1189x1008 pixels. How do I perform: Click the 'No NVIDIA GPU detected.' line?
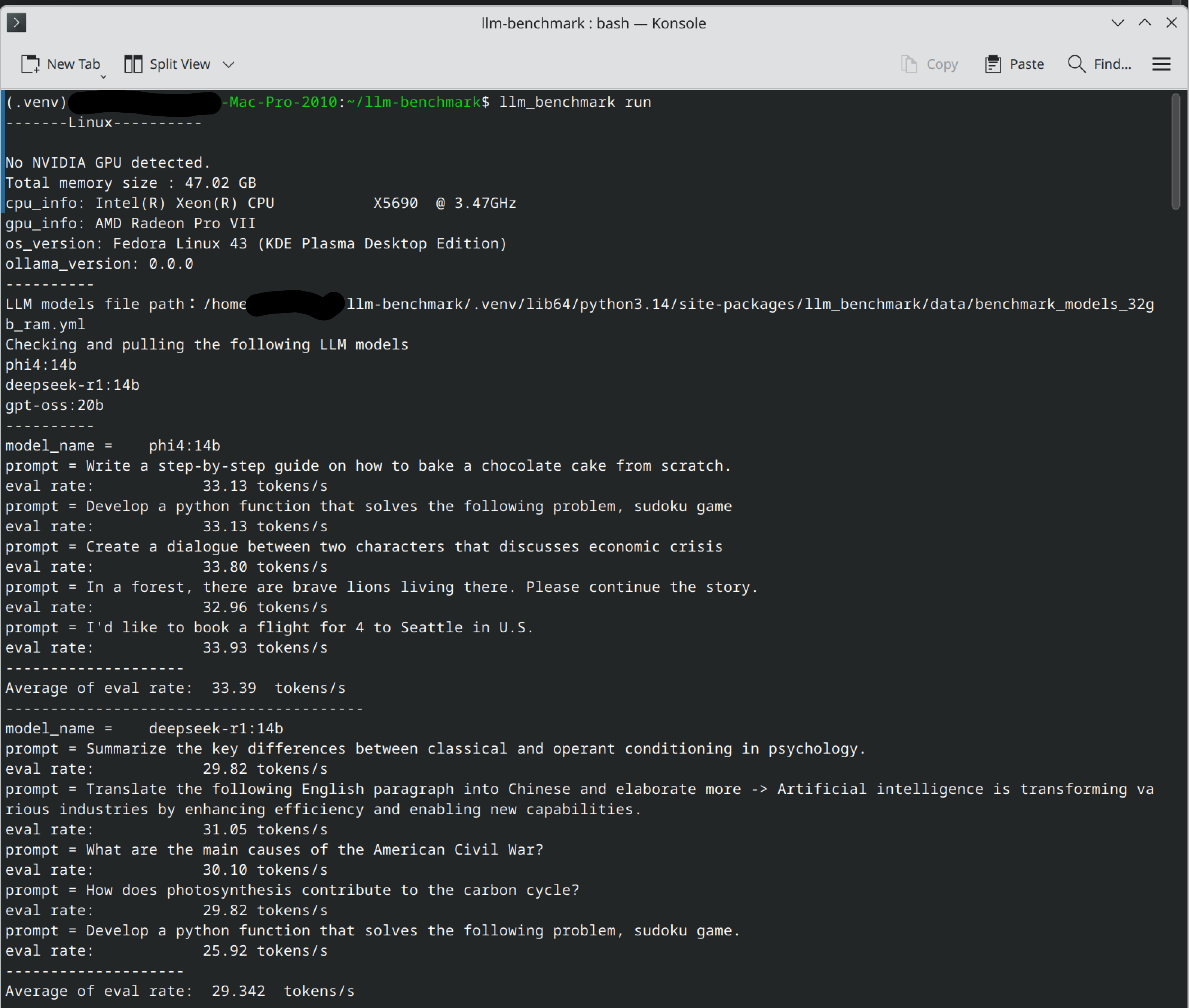108,163
